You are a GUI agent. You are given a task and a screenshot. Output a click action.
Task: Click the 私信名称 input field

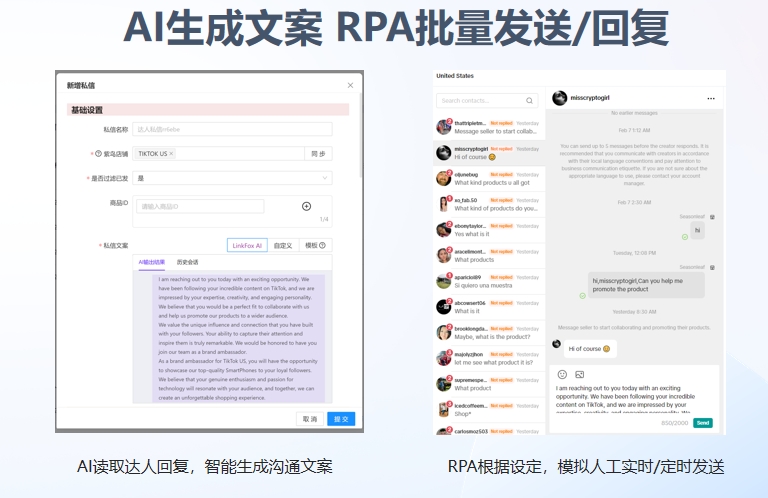(x=231, y=129)
